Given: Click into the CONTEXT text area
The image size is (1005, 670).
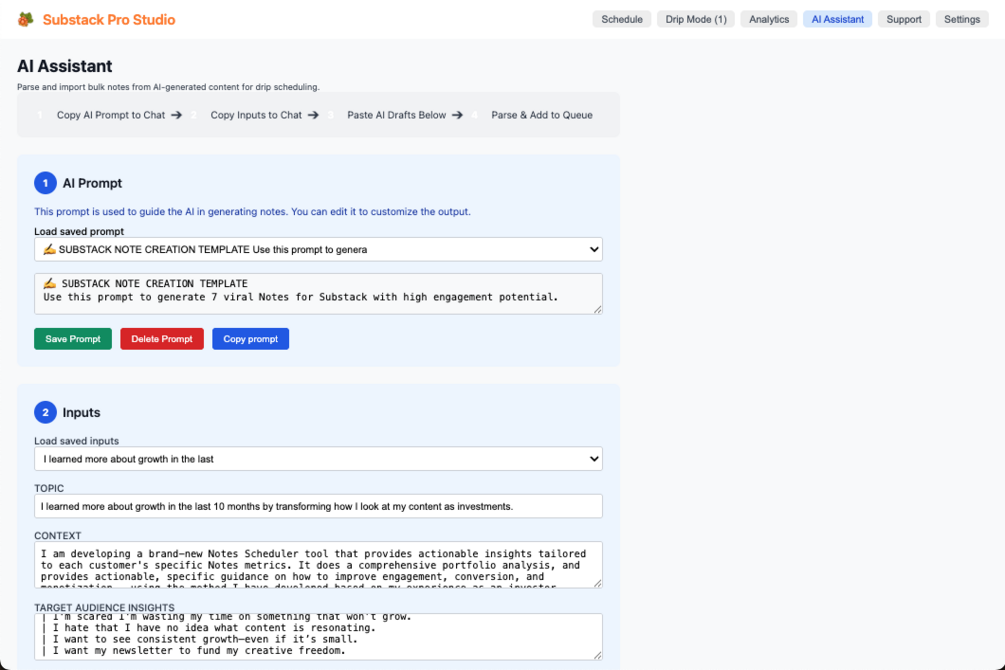Looking at the screenshot, I should pos(318,565).
